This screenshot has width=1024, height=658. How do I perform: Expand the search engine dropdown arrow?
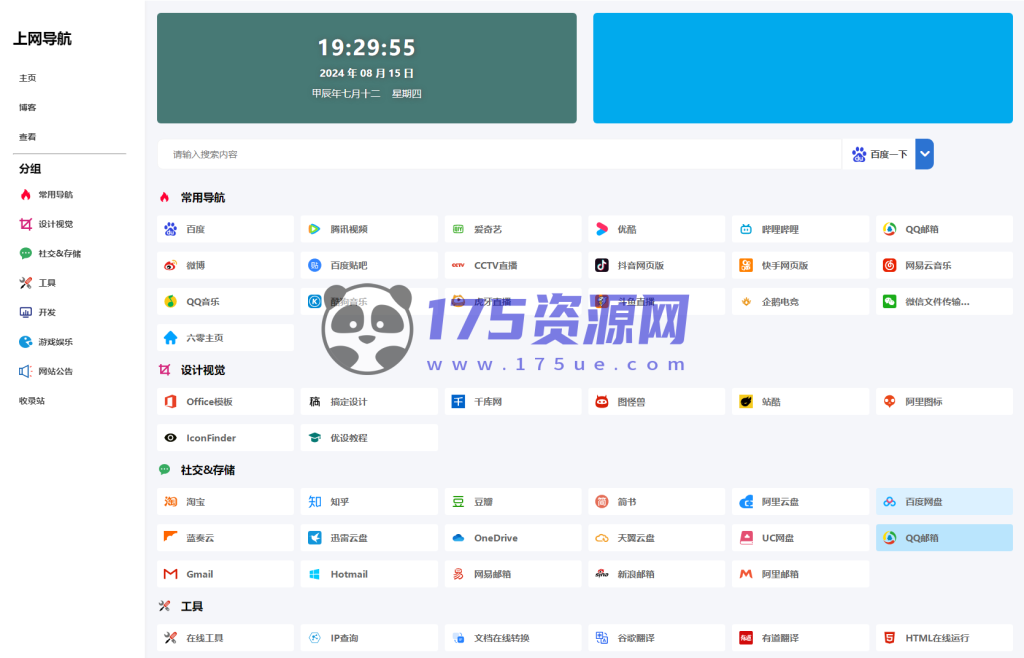(x=925, y=154)
